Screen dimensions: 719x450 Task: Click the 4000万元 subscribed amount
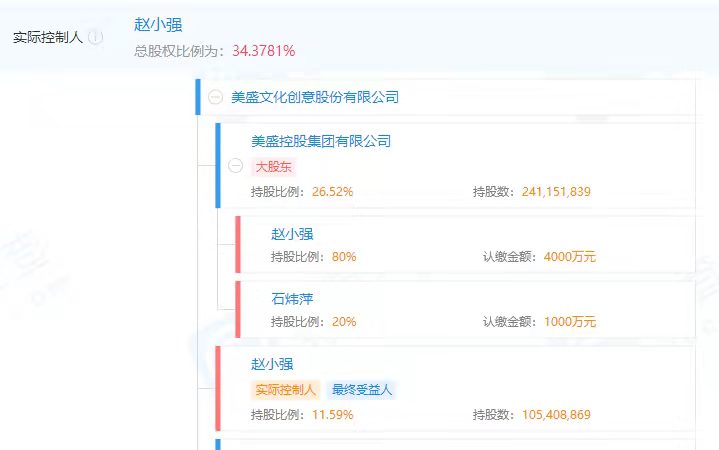569,257
